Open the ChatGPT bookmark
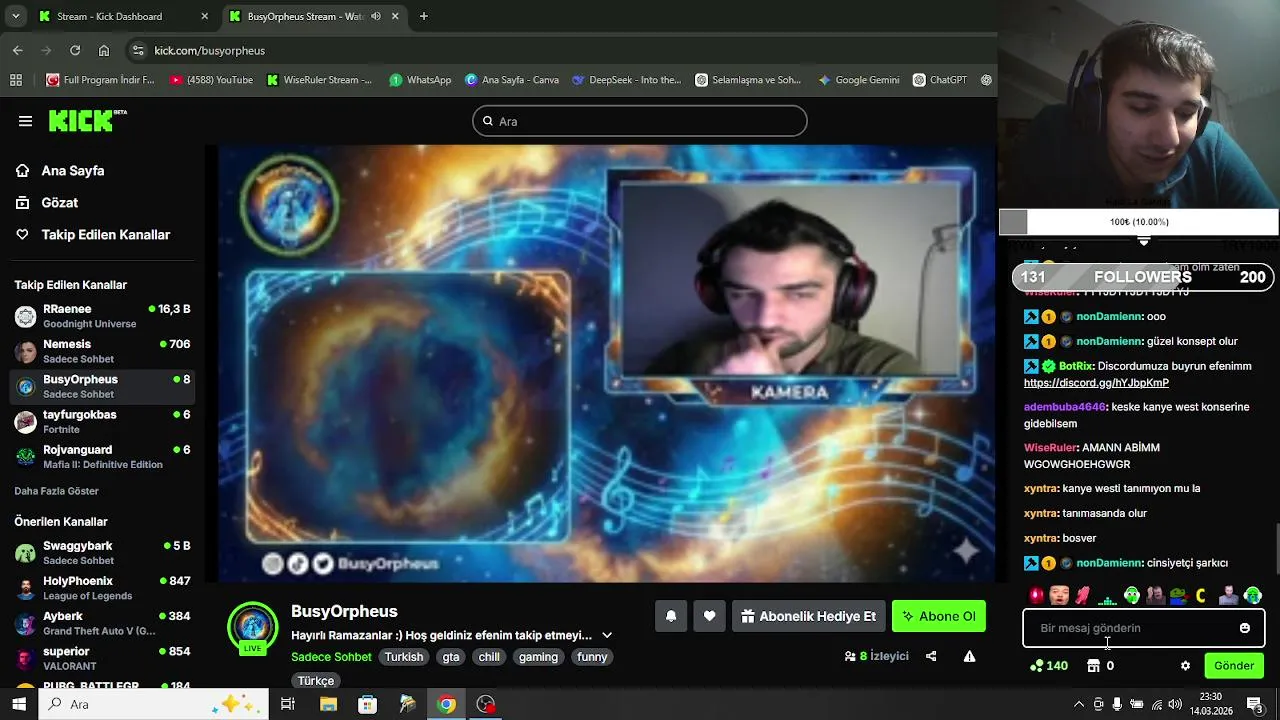1280x720 pixels. tap(940, 80)
